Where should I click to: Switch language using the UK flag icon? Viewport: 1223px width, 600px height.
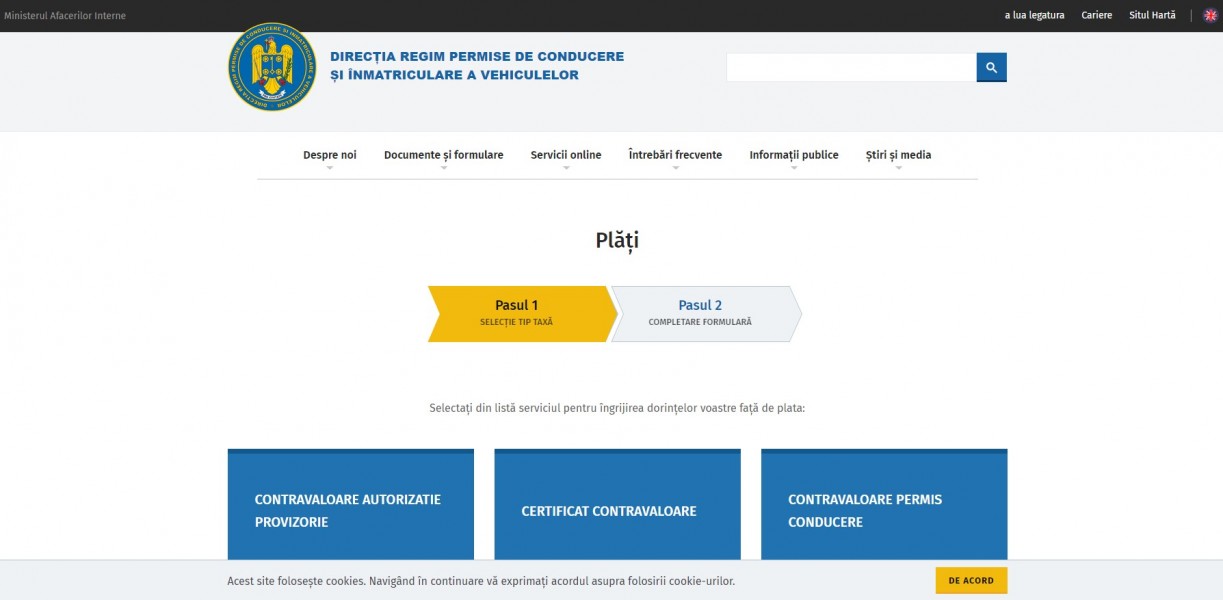tap(1210, 15)
